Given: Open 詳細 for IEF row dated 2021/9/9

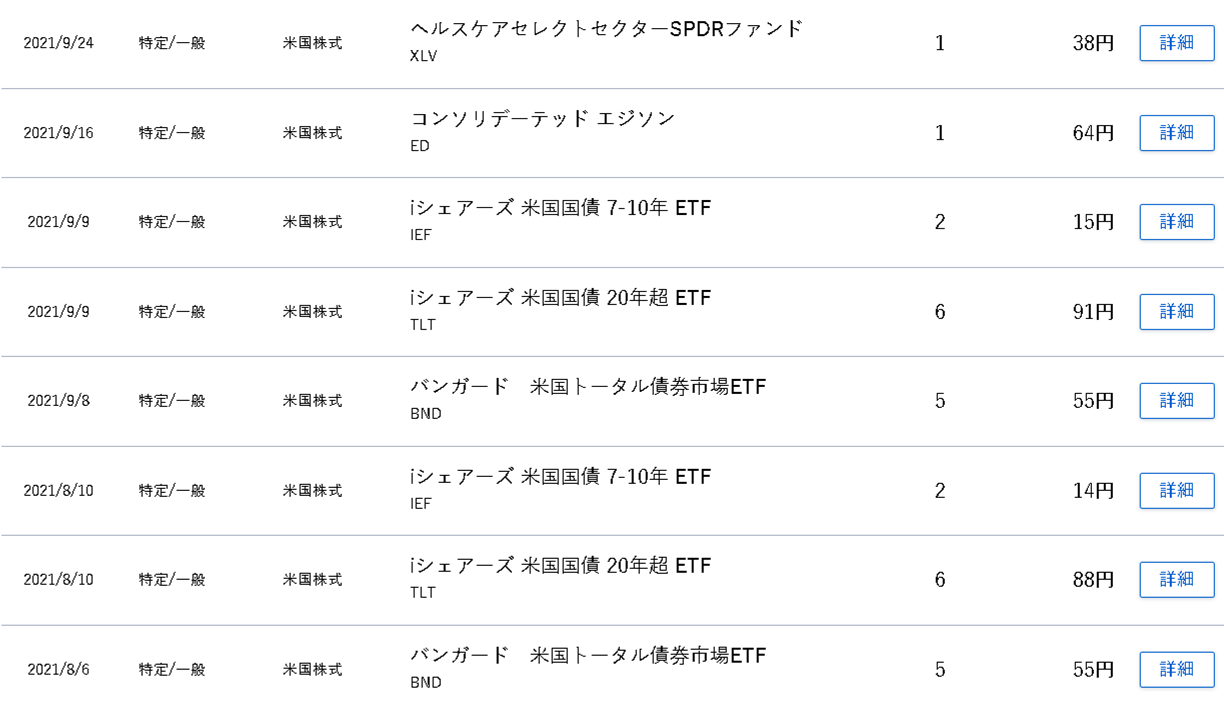Looking at the screenshot, I should (x=1176, y=222).
